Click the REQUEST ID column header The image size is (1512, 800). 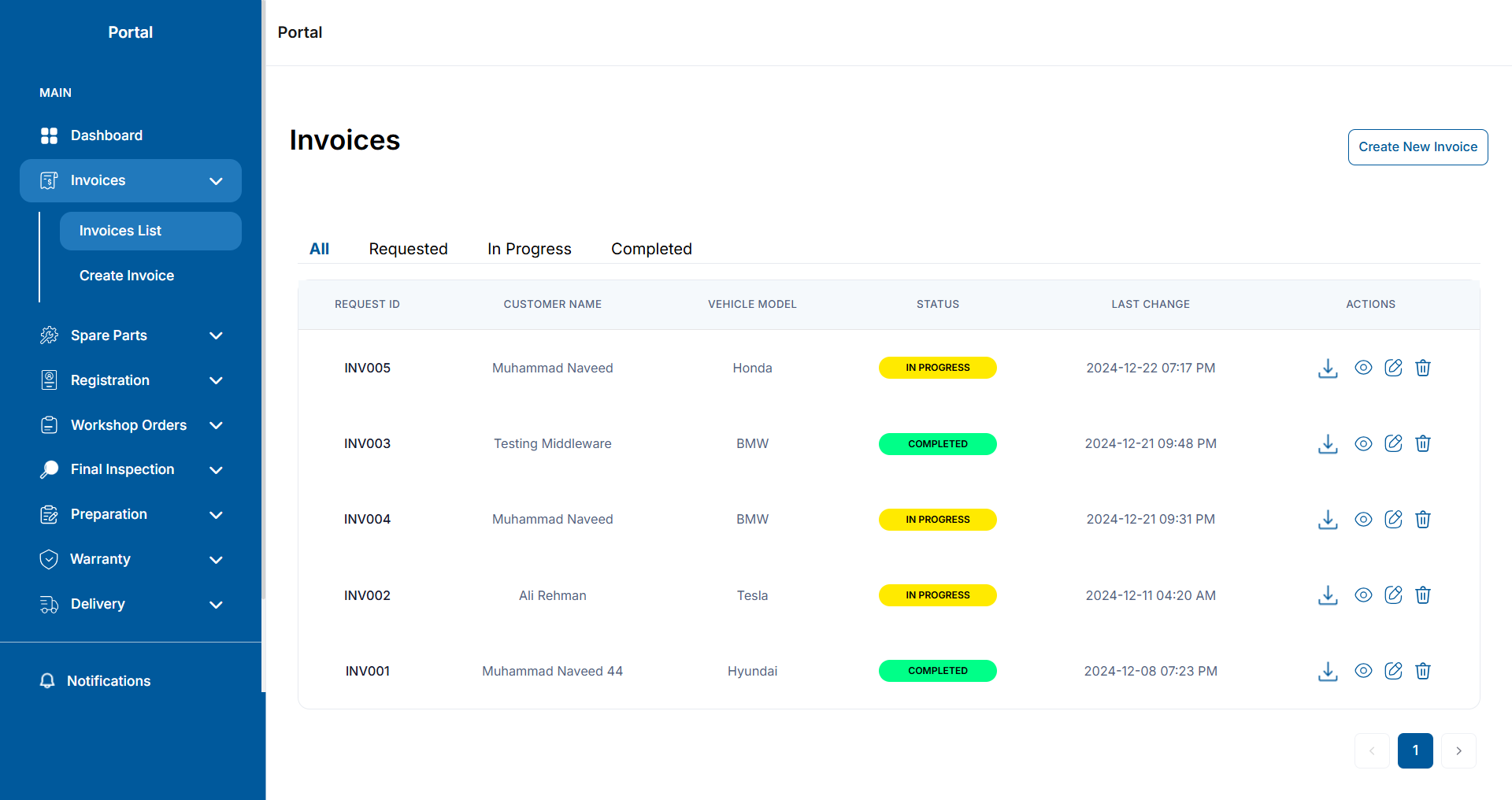367,304
